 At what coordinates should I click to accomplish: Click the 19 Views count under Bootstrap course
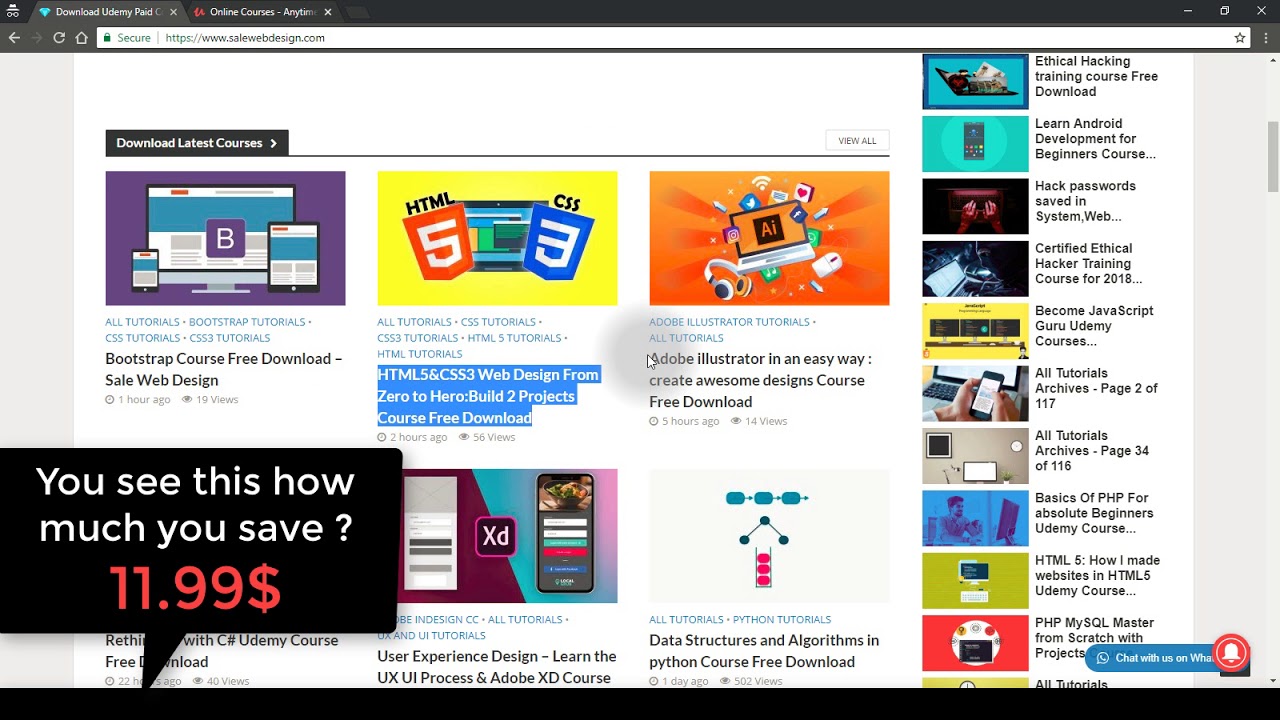pyautogui.click(x=210, y=400)
